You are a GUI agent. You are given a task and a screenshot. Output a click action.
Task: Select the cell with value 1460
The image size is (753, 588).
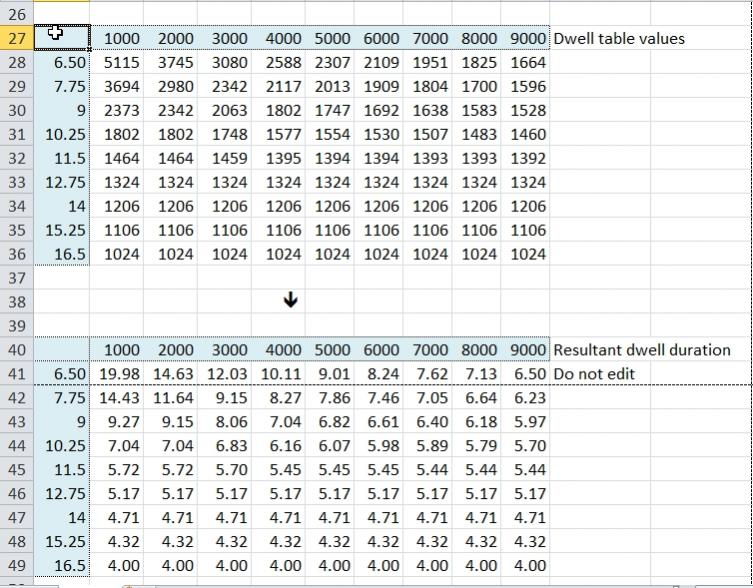click(x=528, y=134)
